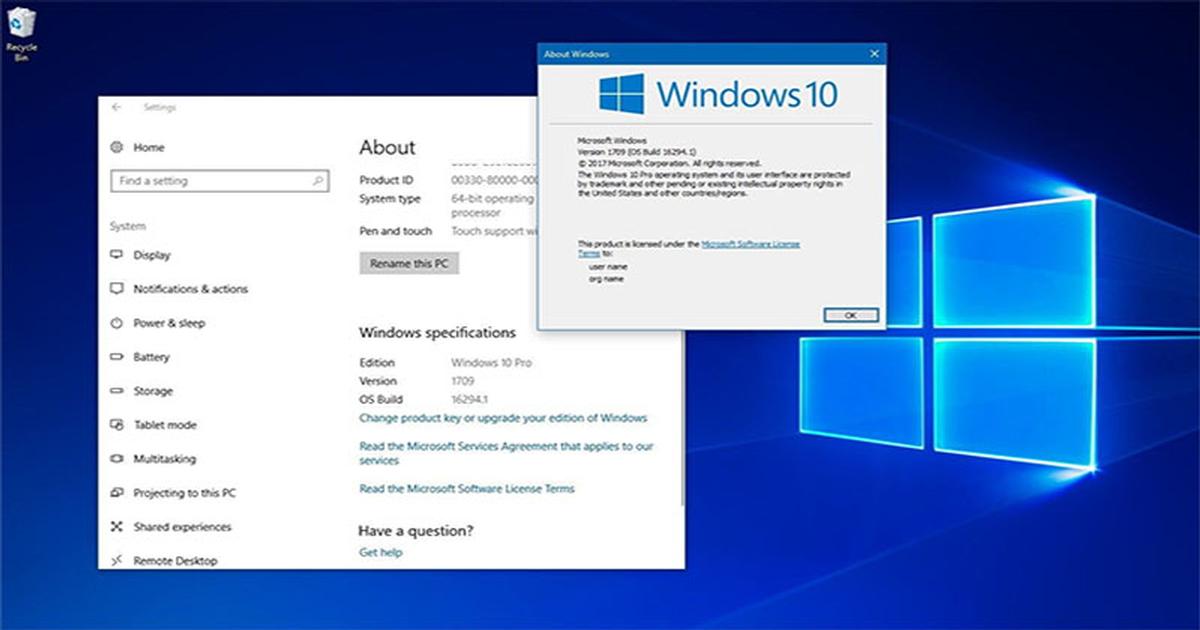This screenshot has height=630, width=1200.
Task: Click the Windows specifications heading
Action: click(437, 332)
